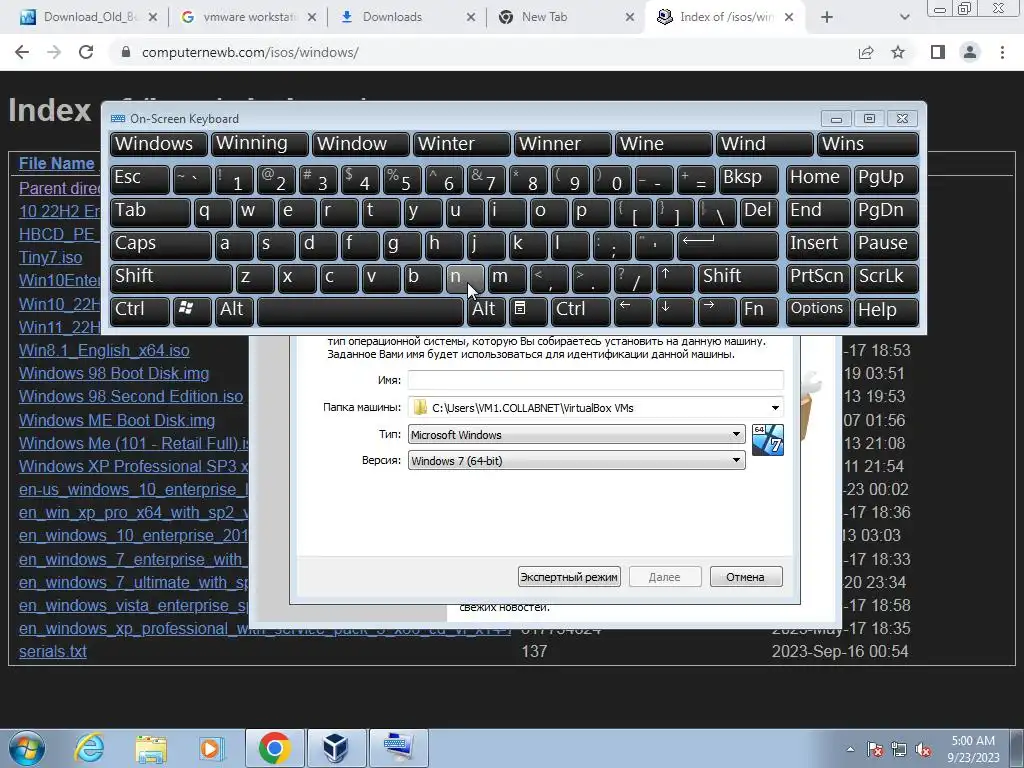Toggle Chrome side panel icon
Screen dimensions: 1024x768
pyautogui.click(x=938, y=52)
